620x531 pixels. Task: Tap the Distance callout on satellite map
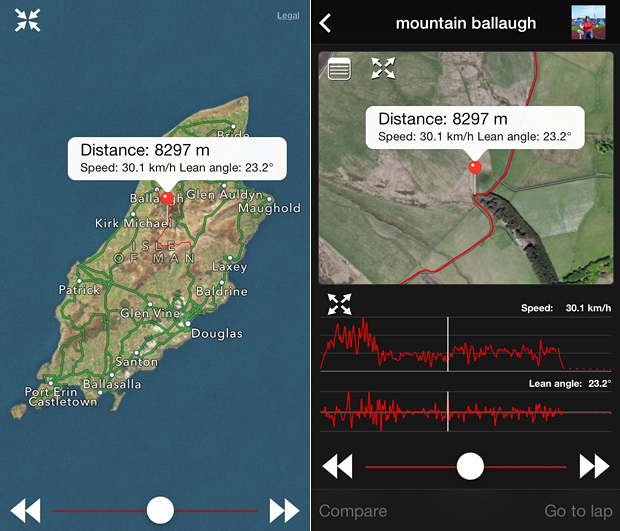point(474,127)
